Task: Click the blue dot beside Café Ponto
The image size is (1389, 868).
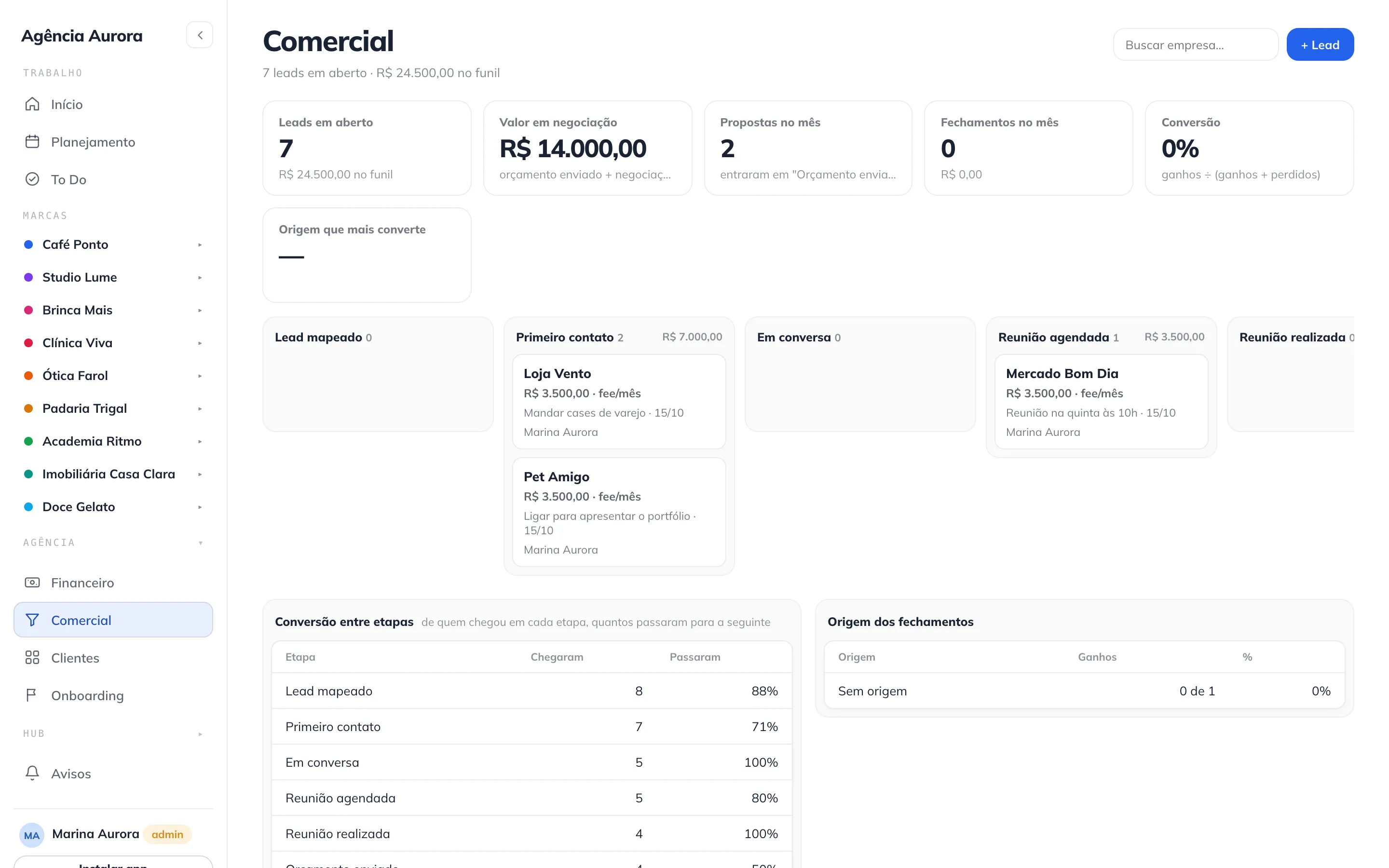Action: (28, 244)
